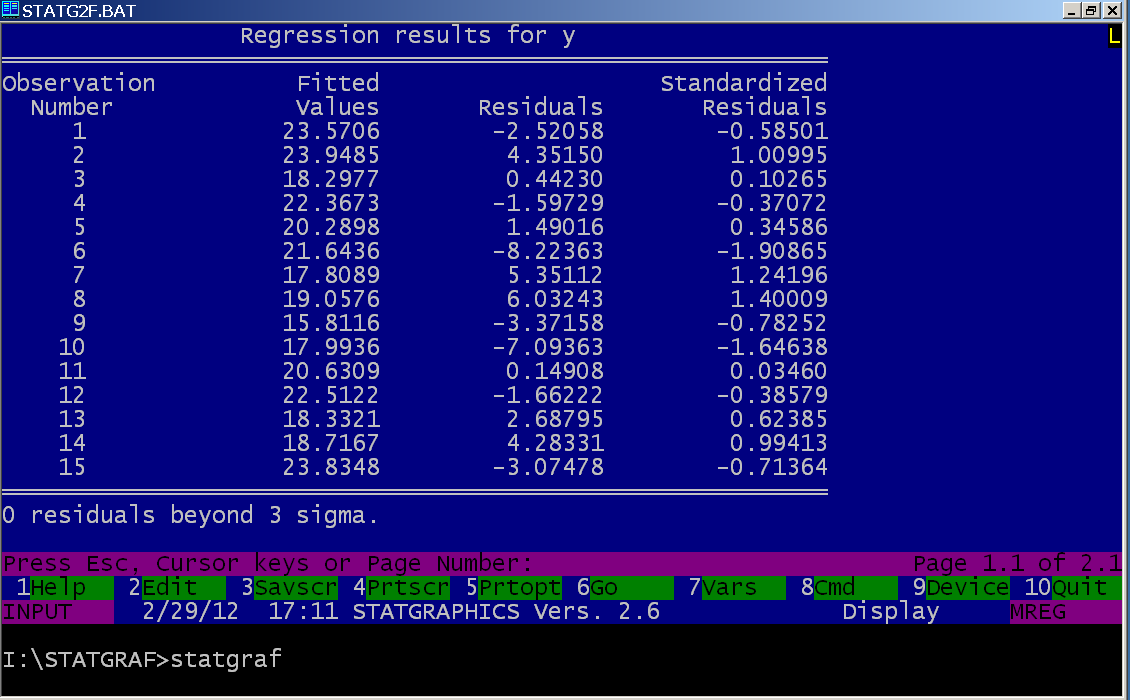Click the INPUT status field
Screen dimensions: 1130x700
click(58, 612)
